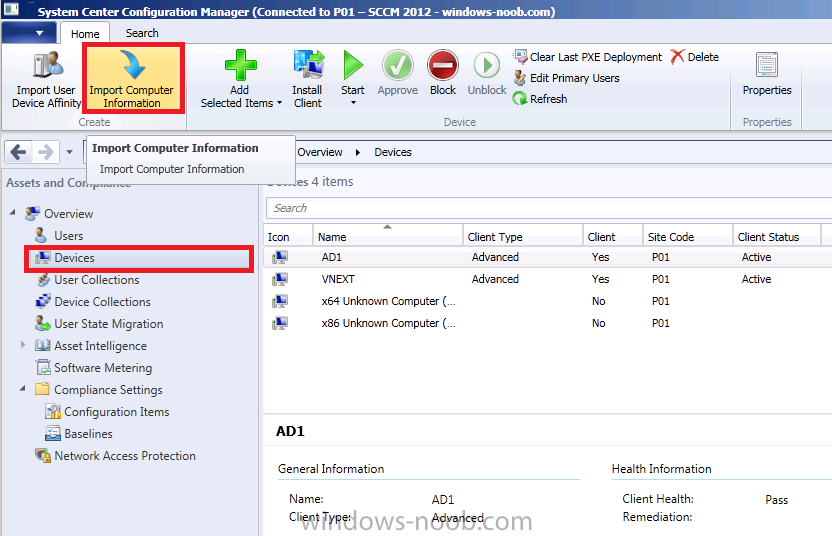
Task: Click the green Add Selected Items icon
Action: [x=240, y=65]
